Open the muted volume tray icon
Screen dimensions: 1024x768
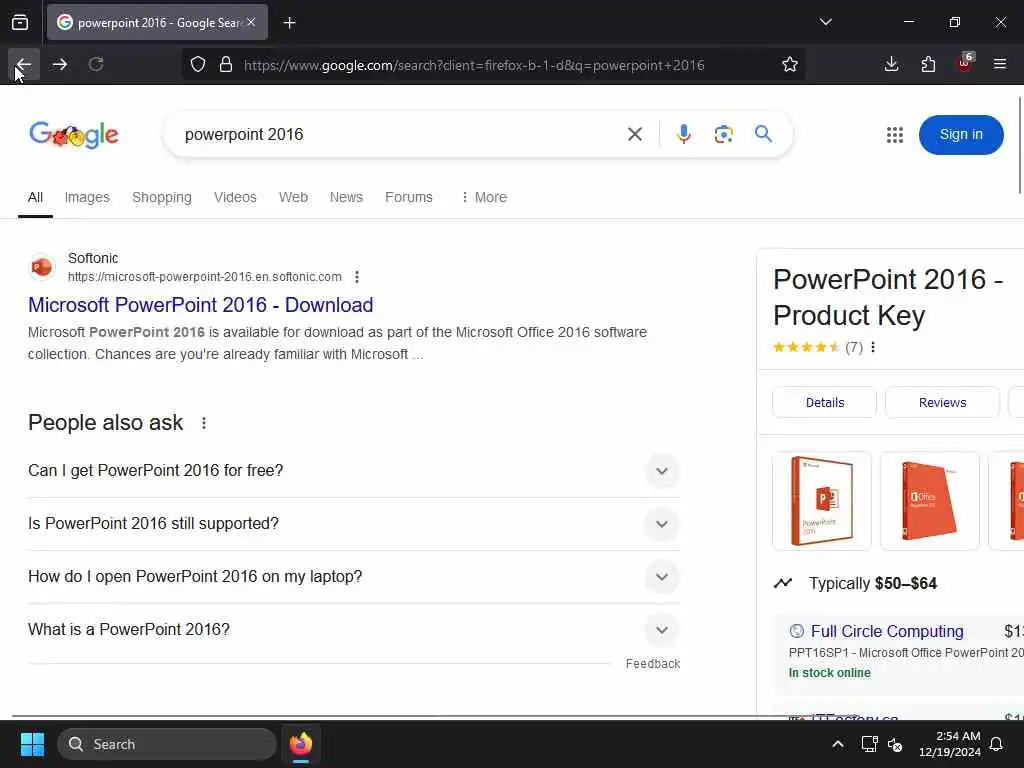click(x=895, y=744)
